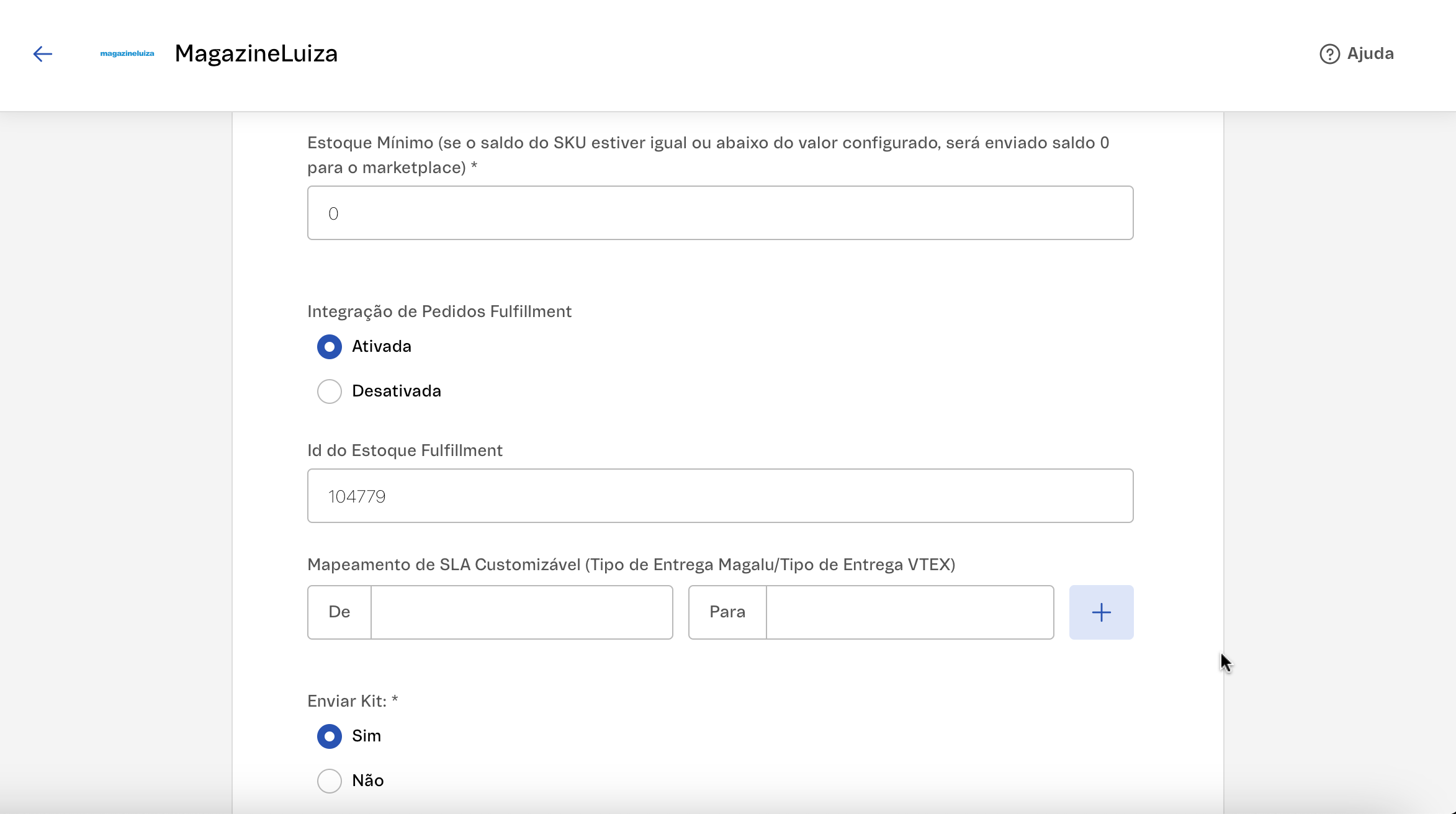This screenshot has height=814, width=1456.
Task: Click the Desativada label text
Action: coord(397,391)
